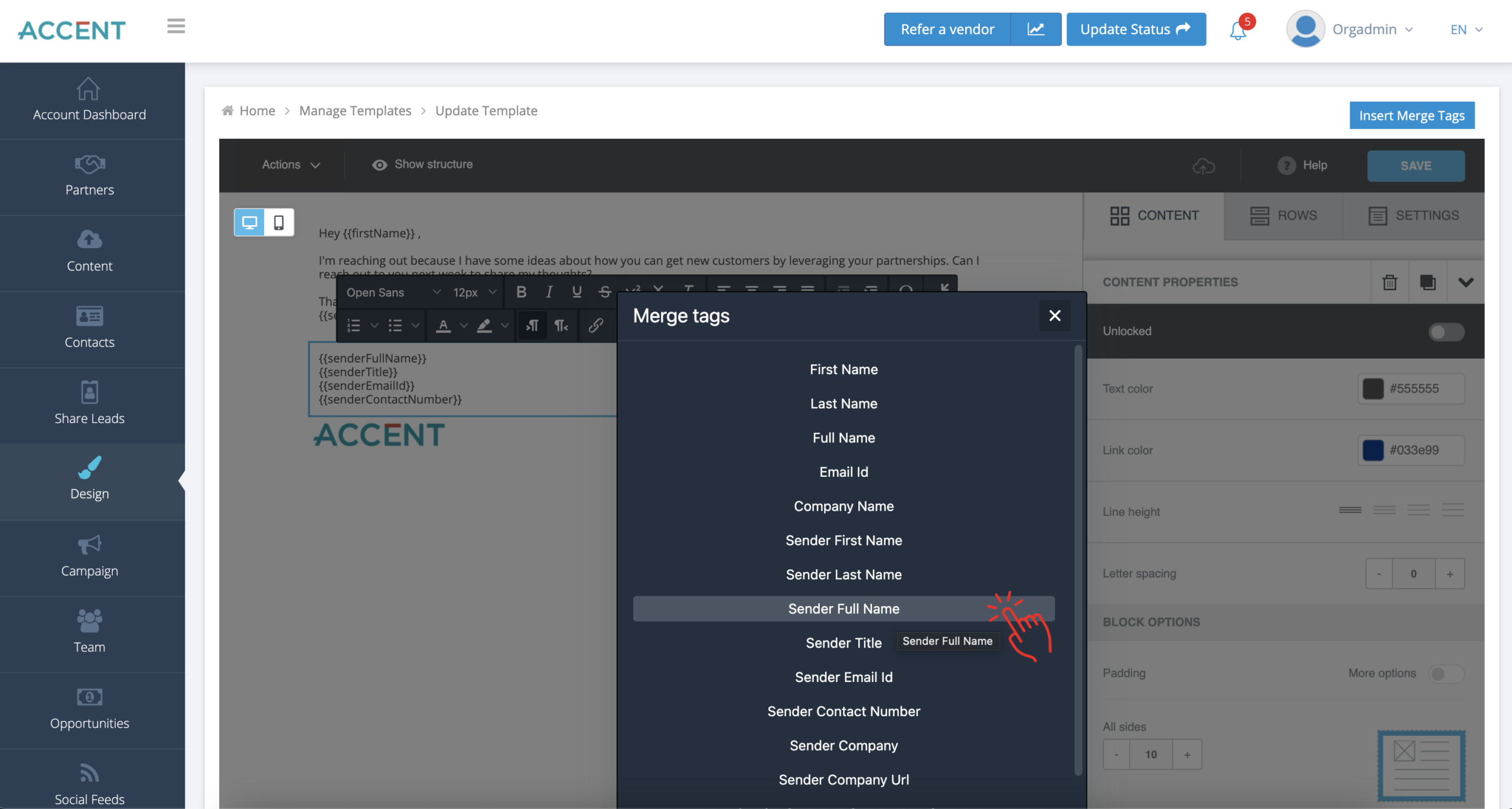Open the Text color #555555 swatch

point(1373,389)
